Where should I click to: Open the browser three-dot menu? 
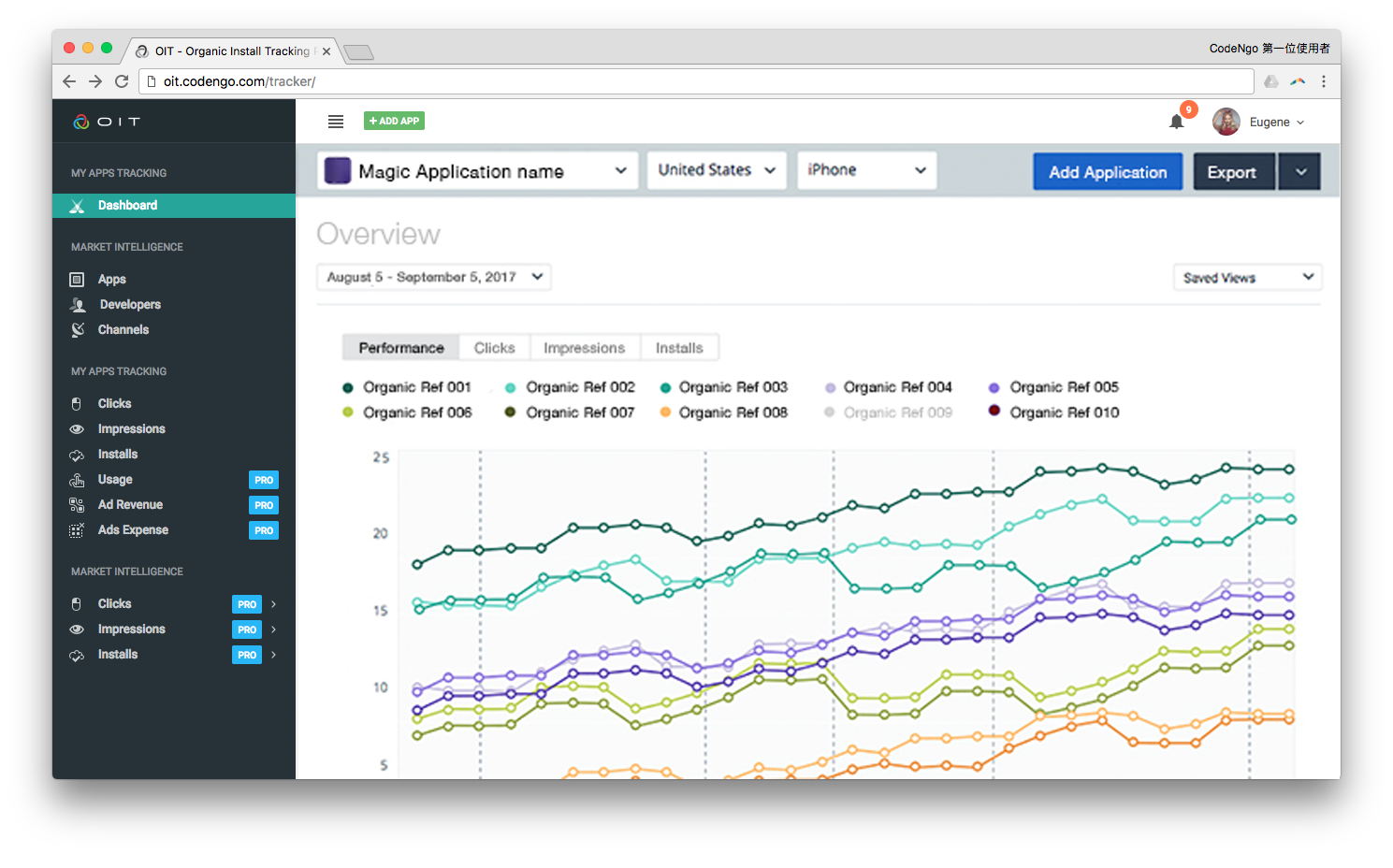coord(1324,81)
